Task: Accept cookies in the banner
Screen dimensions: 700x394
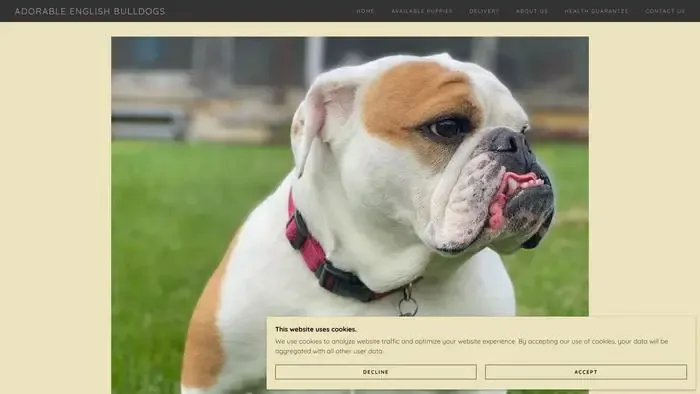Action: [x=586, y=372]
